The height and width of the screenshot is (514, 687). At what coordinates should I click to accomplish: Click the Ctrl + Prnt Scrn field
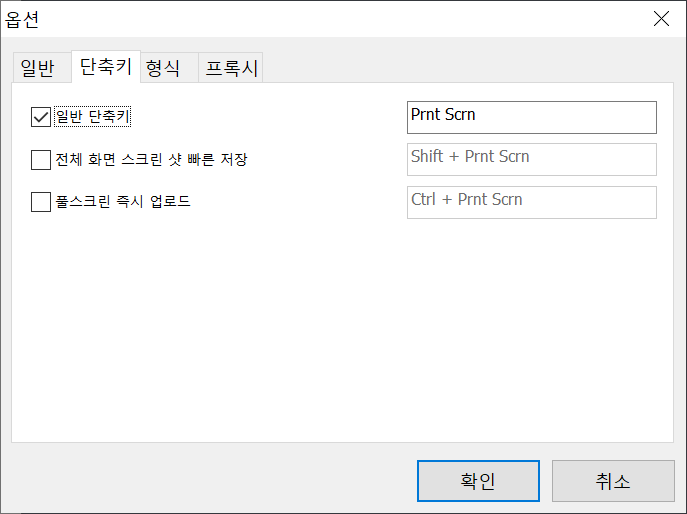(x=531, y=202)
